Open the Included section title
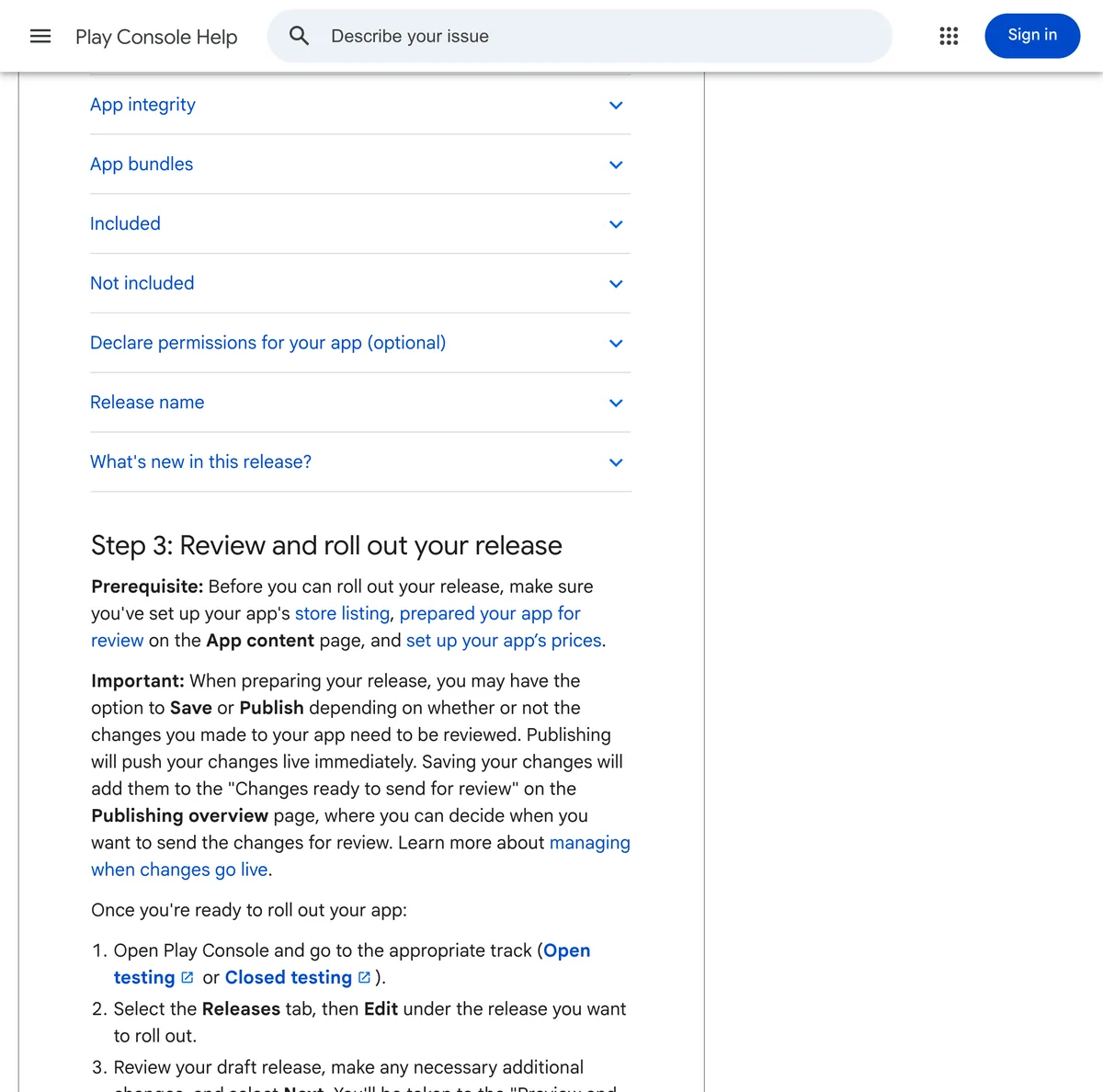1103x1092 pixels. coord(125,223)
